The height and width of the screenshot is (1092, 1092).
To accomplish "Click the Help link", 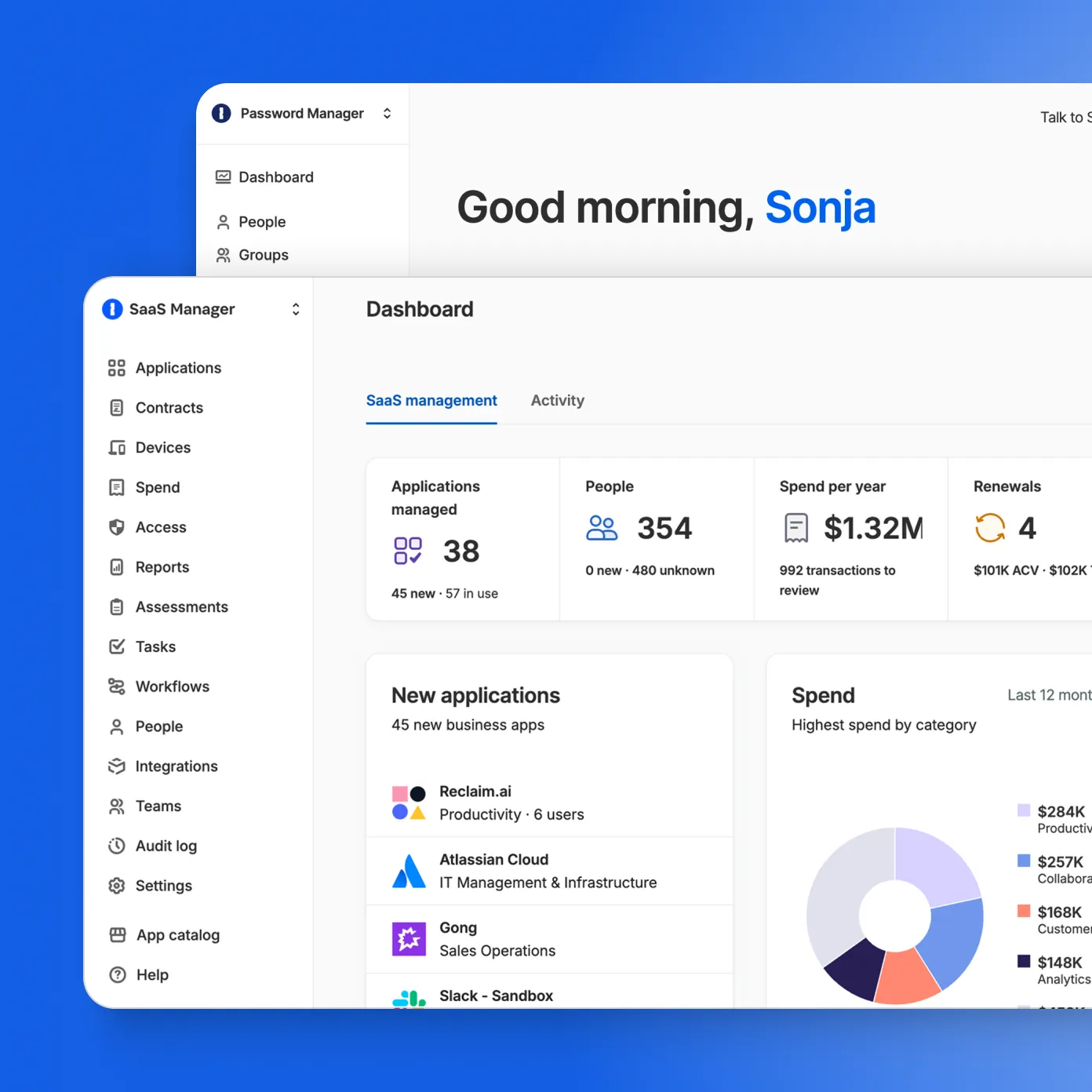I will [x=151, y=974].
